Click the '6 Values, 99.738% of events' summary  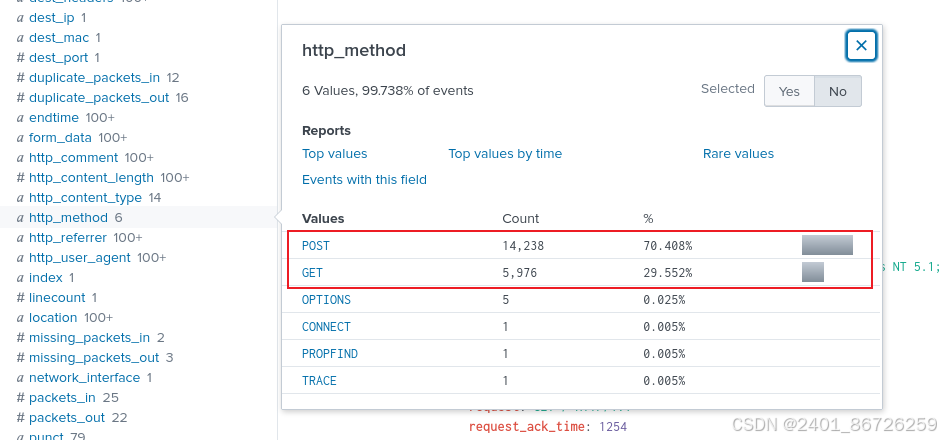[x=388, y=91]
